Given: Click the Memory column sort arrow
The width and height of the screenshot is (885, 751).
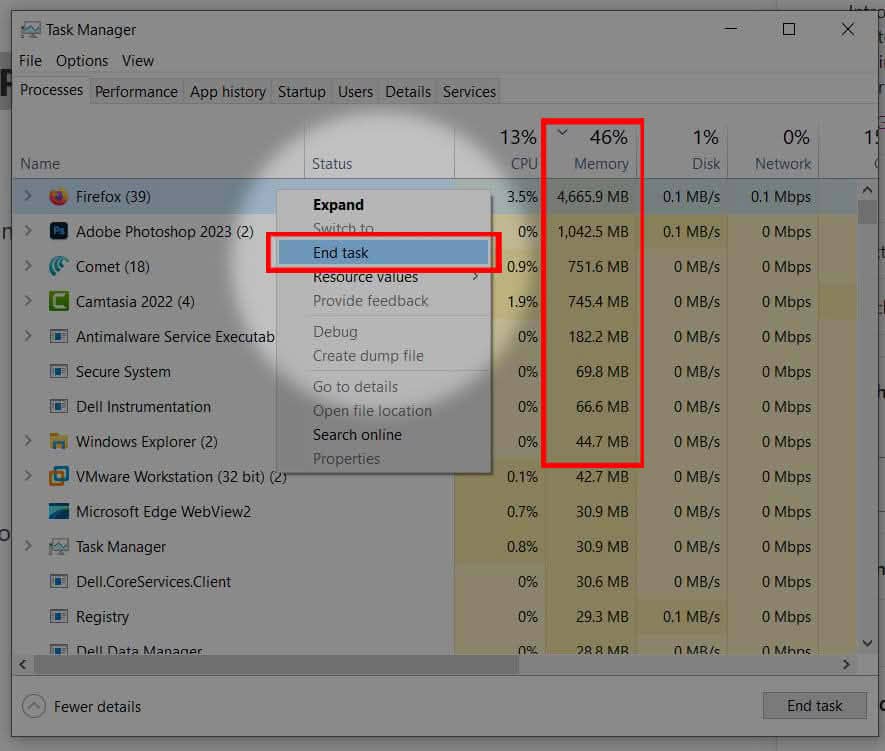Looking at the screenshot, I should coord(563,131).
